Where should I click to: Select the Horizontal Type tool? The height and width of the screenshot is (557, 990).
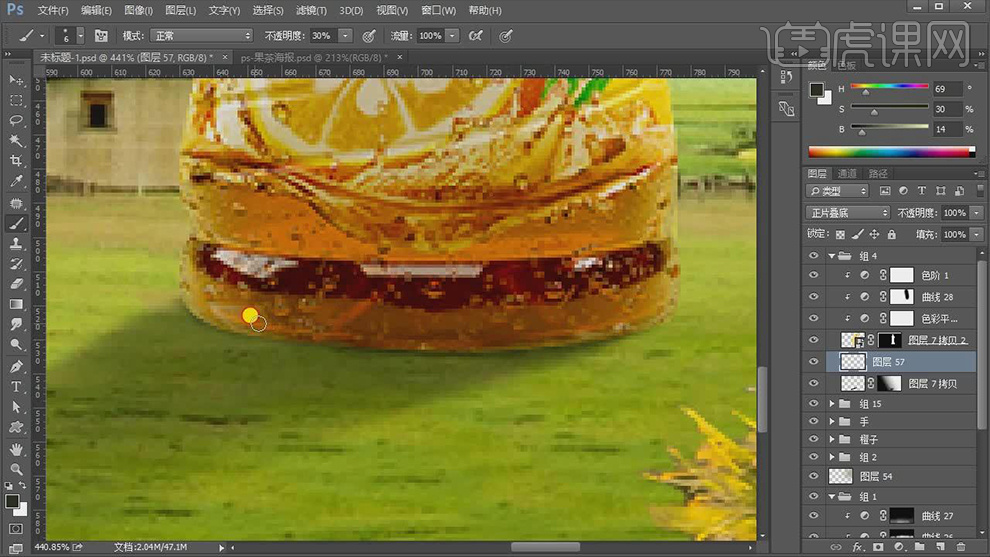[16, 386]
